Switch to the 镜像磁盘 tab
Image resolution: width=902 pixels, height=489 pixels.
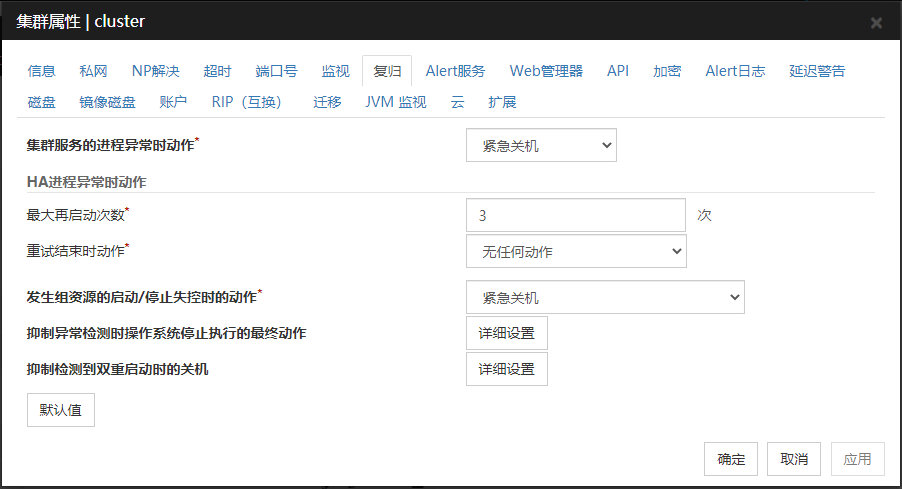click(107, 102)
